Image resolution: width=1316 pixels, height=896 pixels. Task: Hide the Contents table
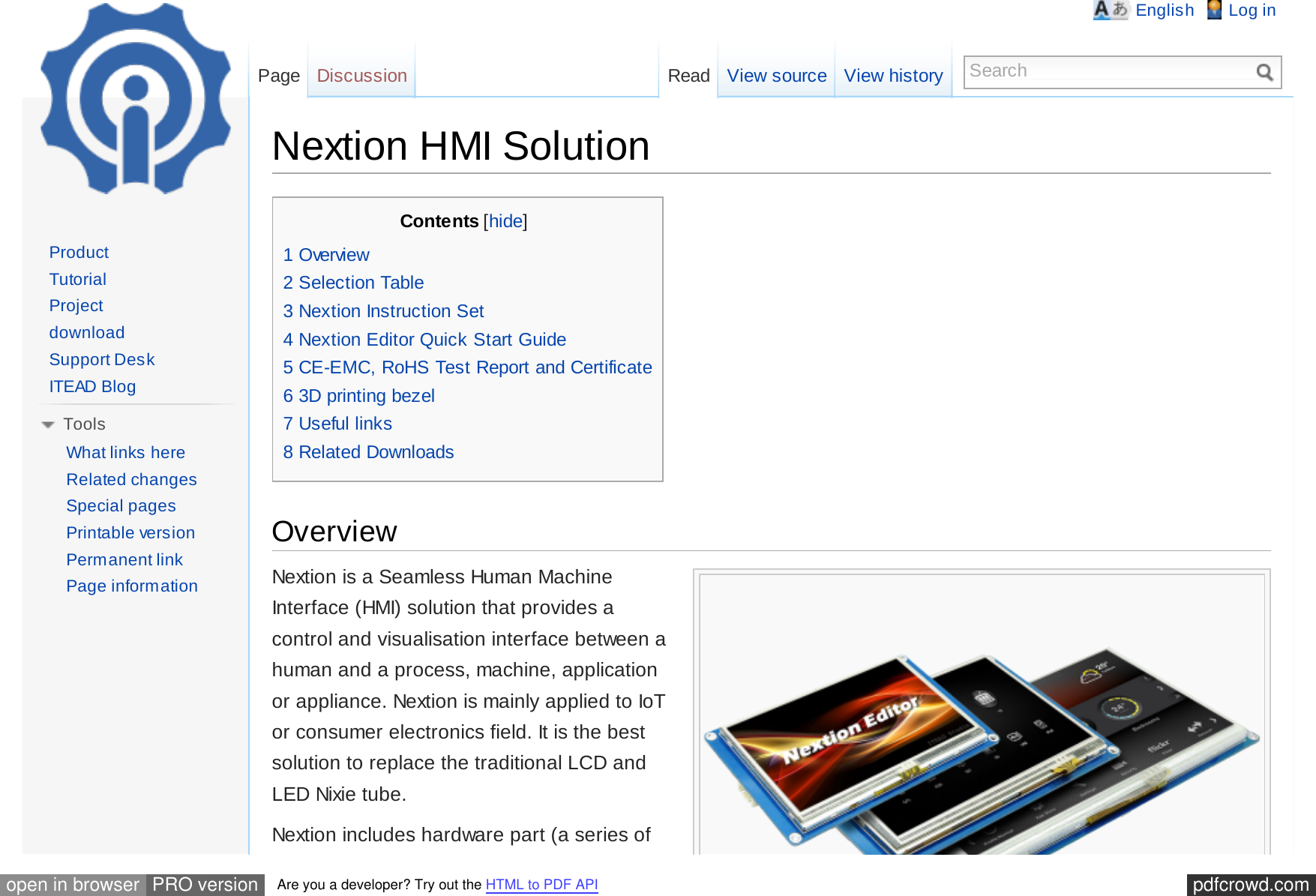(x=505, y=221)
